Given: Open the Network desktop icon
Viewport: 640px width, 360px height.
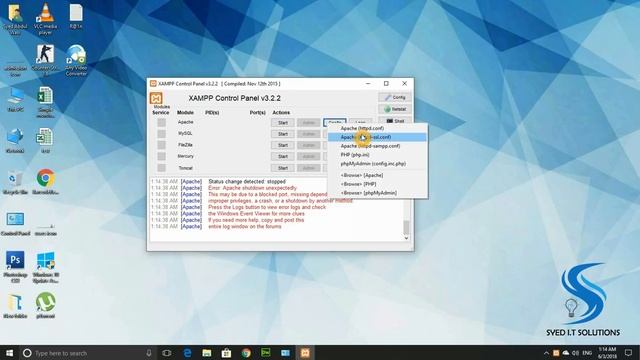Looking at the screenshot, I should (15, 140).
